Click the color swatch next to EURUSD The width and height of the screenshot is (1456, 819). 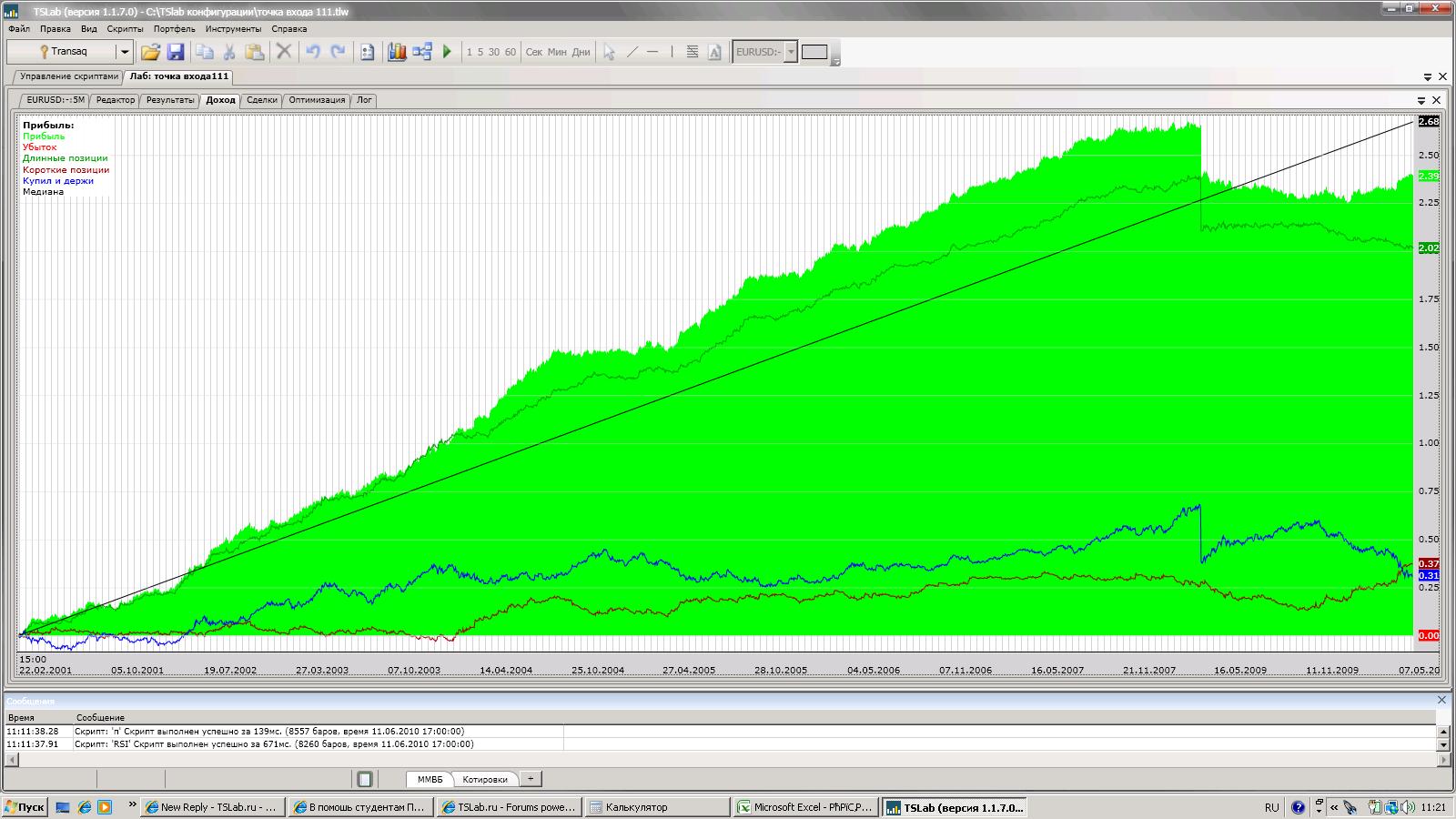click(x=814, y=52)
